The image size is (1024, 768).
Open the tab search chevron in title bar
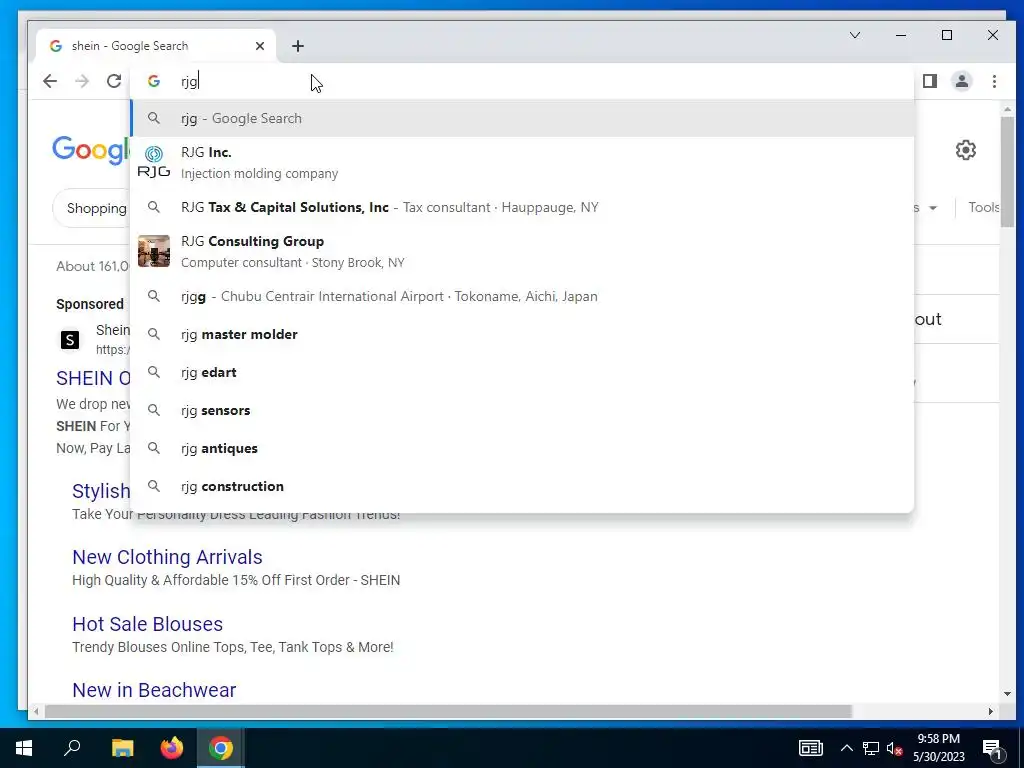855,35
